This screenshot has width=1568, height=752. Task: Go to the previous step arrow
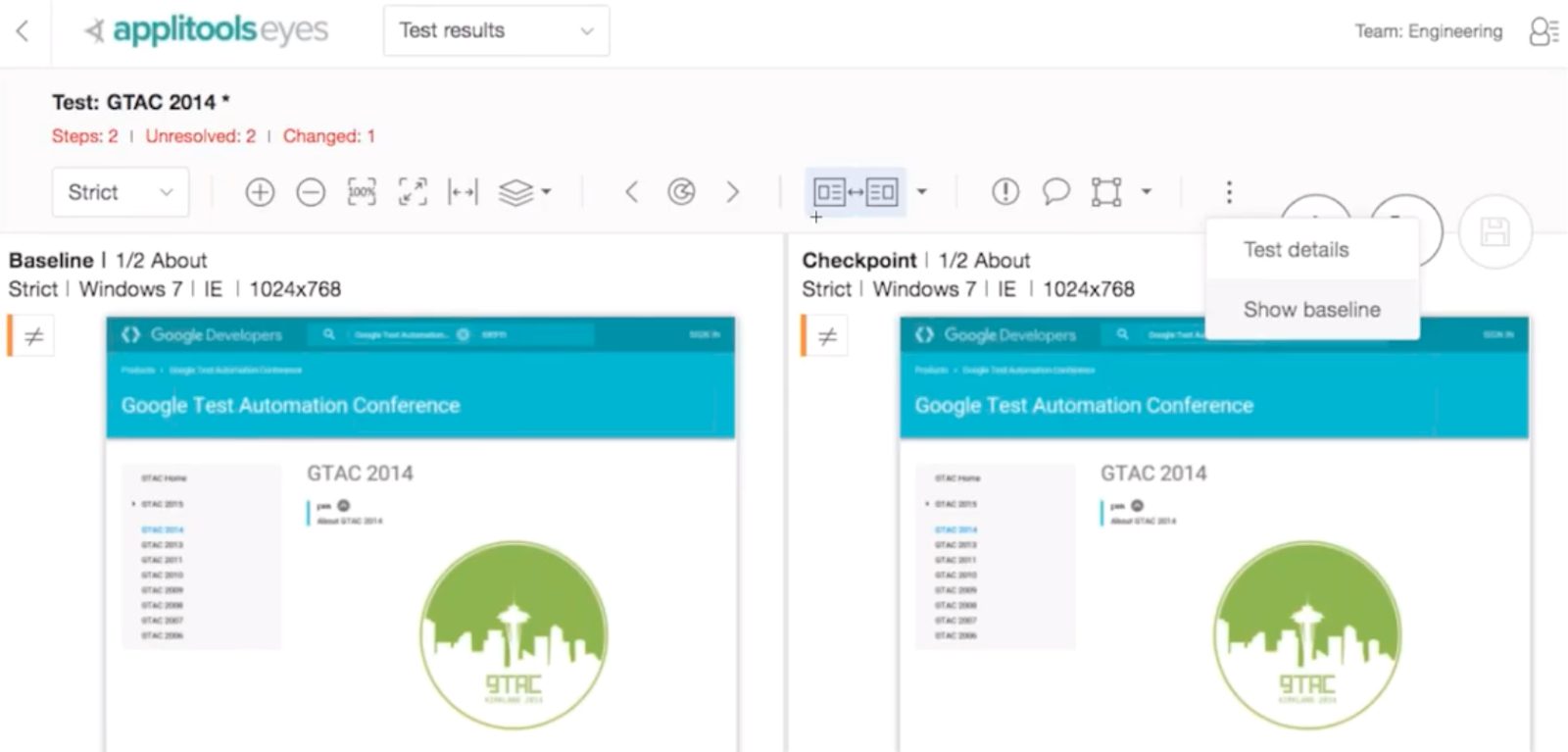click(x=632, y=192)
